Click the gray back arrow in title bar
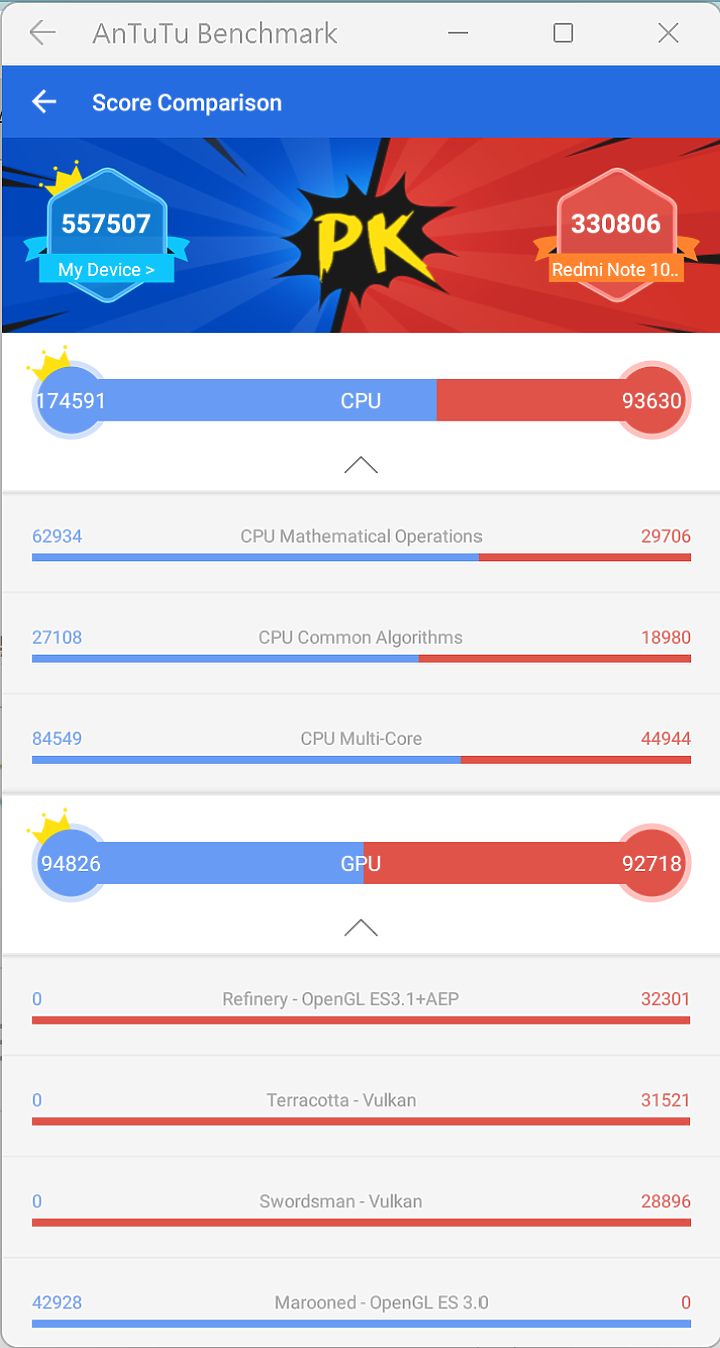 [42, 33]
